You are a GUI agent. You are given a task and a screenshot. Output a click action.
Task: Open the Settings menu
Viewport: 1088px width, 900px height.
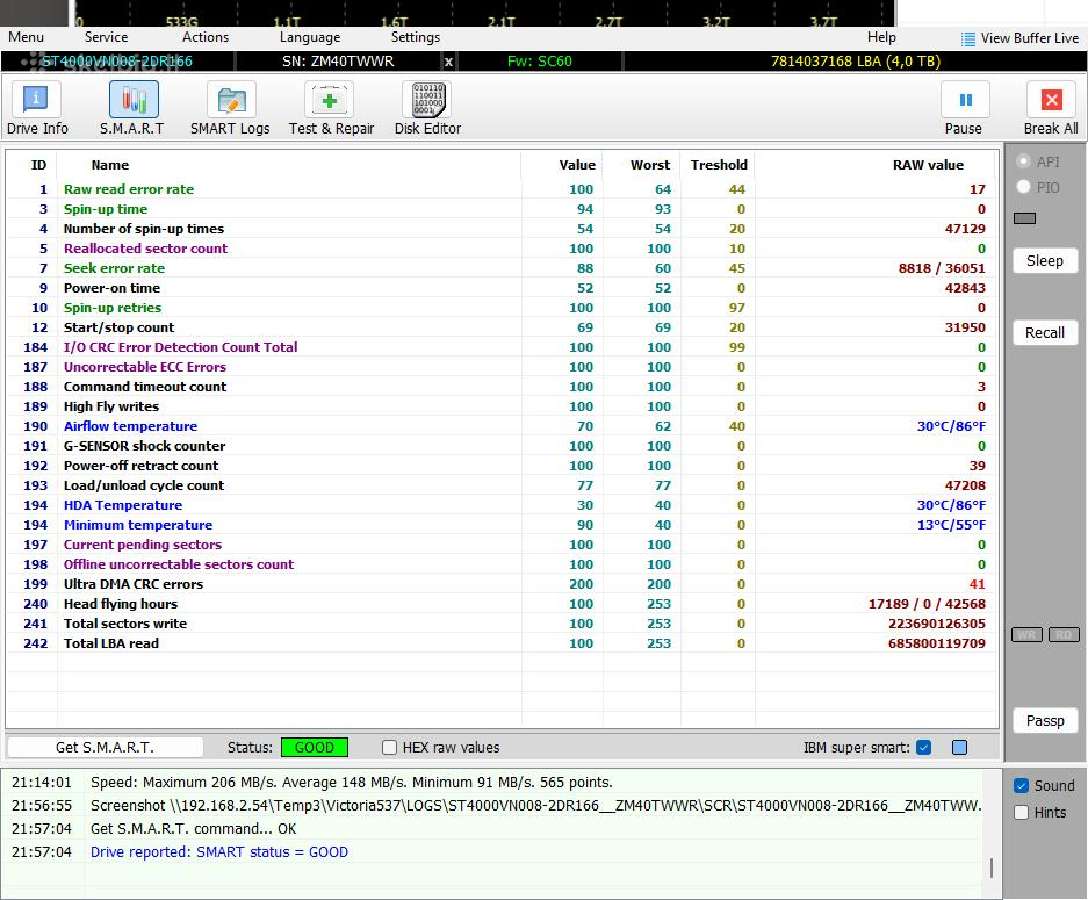[x=415, y=37]
